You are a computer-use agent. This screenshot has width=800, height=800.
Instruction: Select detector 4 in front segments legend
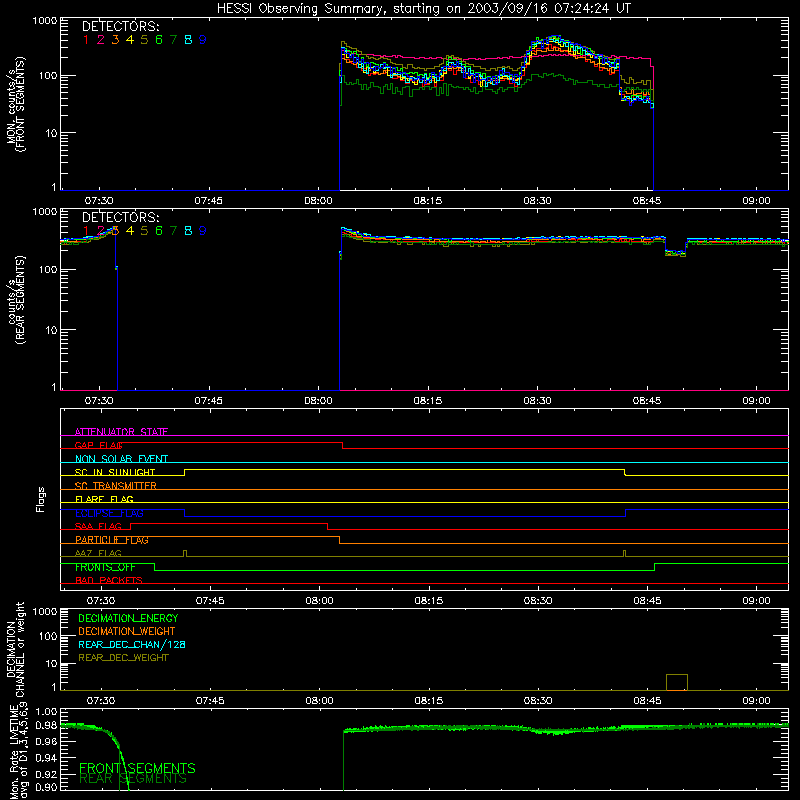[x=130, y=40]
